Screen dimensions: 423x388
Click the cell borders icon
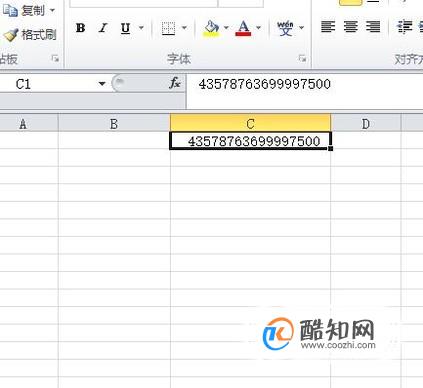coord(168,28)
